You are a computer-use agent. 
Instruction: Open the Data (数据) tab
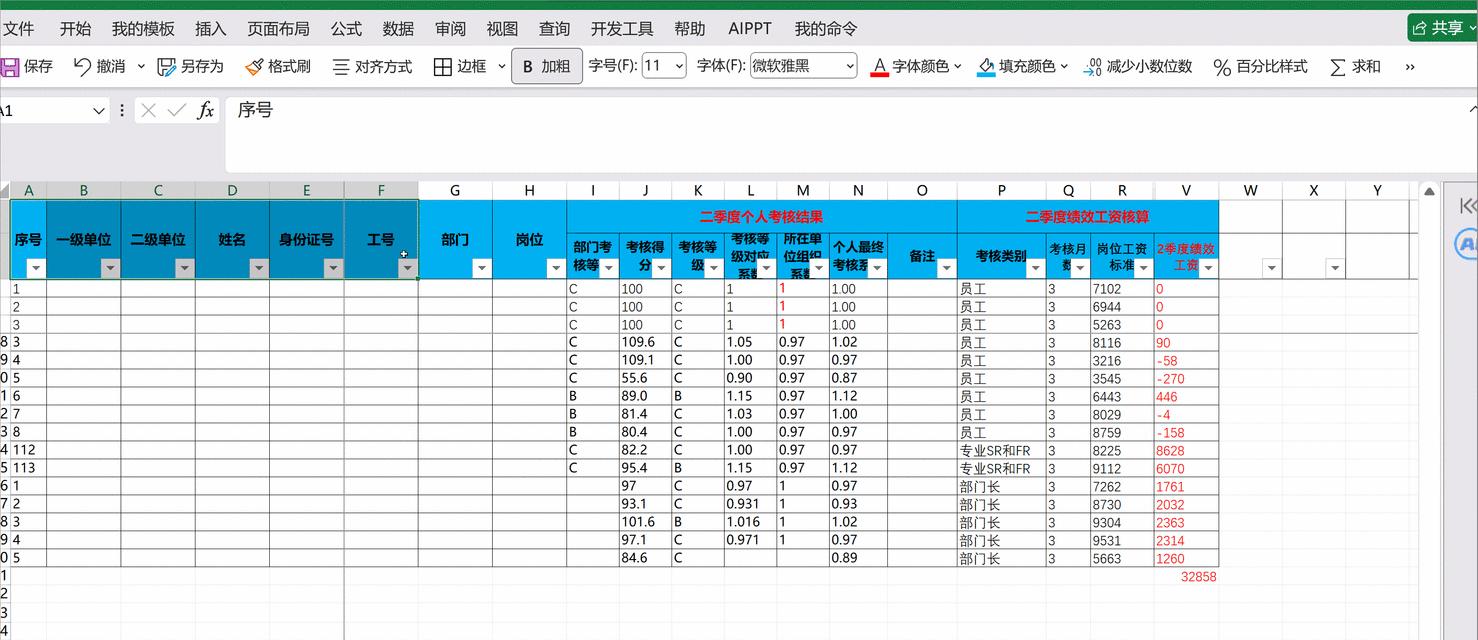(398, 29)
